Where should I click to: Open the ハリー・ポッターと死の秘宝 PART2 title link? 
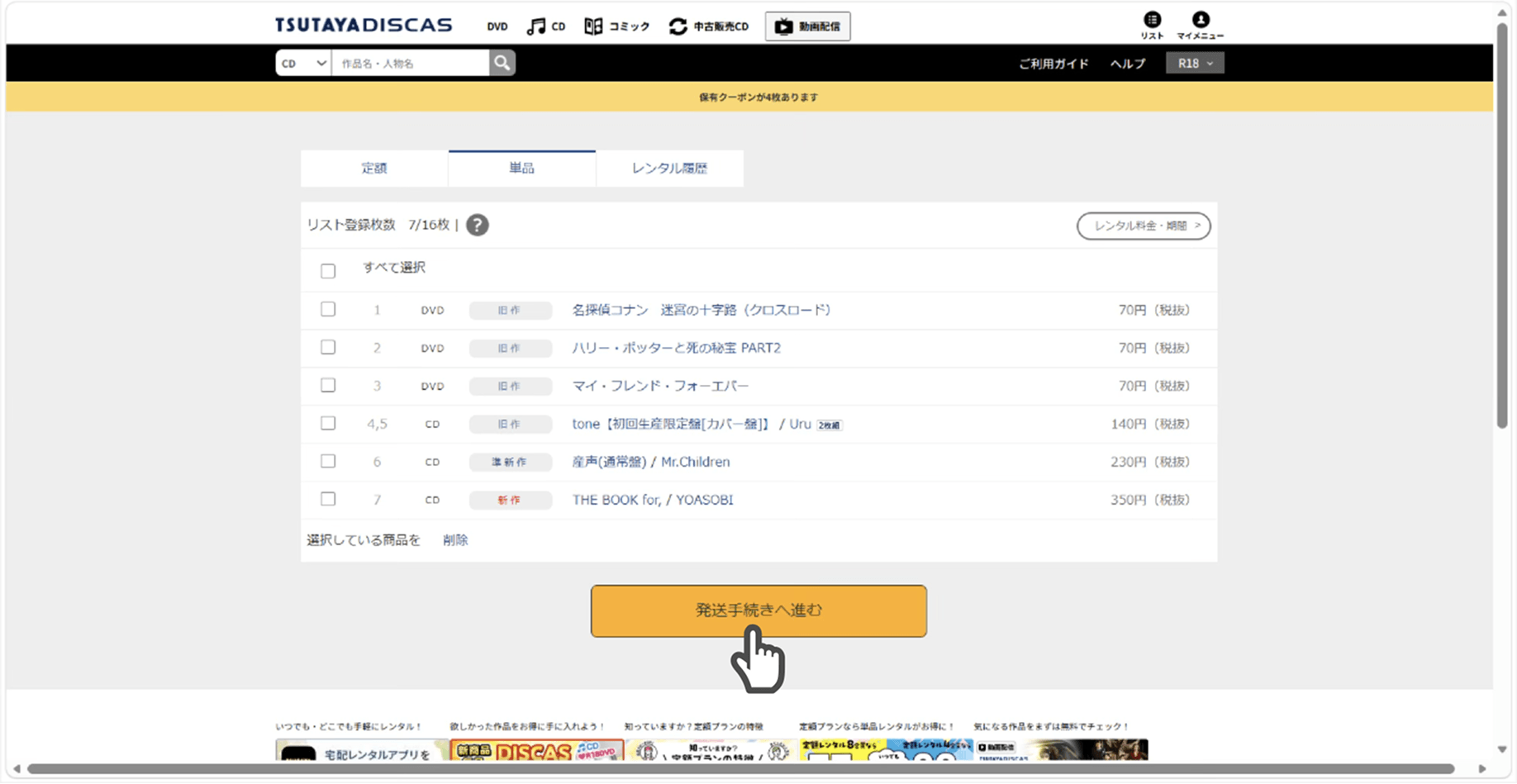pyautogui.click(x=677, y=348)
